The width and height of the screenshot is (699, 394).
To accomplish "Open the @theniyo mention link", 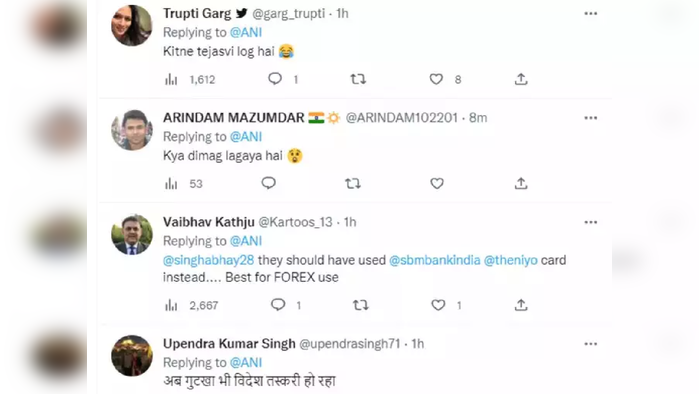I will point(510,260).
